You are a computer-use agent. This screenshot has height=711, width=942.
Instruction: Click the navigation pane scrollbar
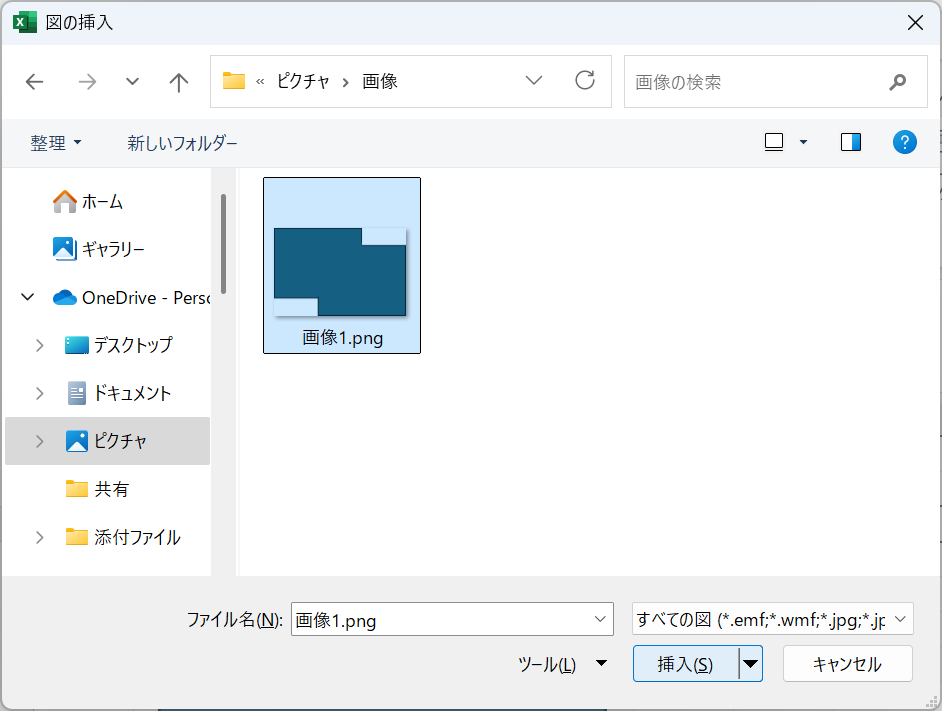tap(223, 243)
